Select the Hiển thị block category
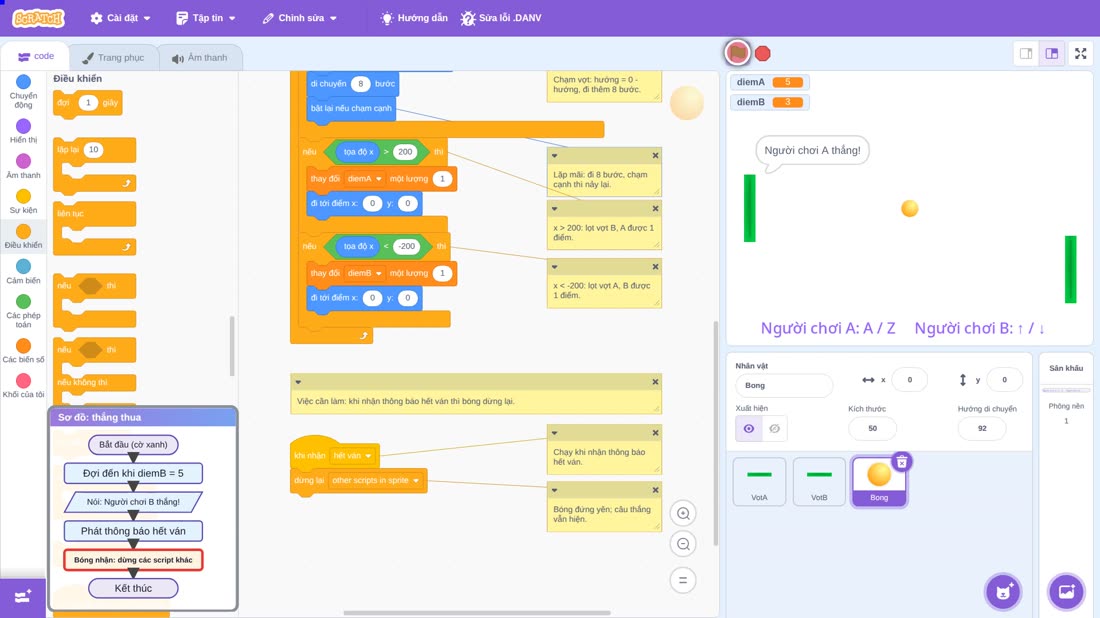This screenshot has height=618, width=1100. pos(23,131)
